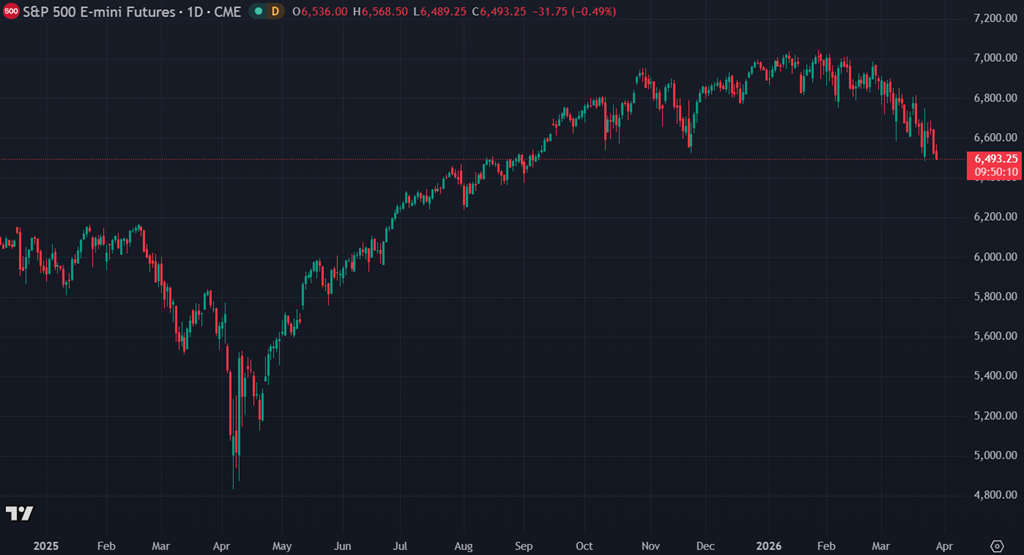
Task: Click the 7,000.00 price axis label
Action: pyautogui.click(x=995, y=58)
